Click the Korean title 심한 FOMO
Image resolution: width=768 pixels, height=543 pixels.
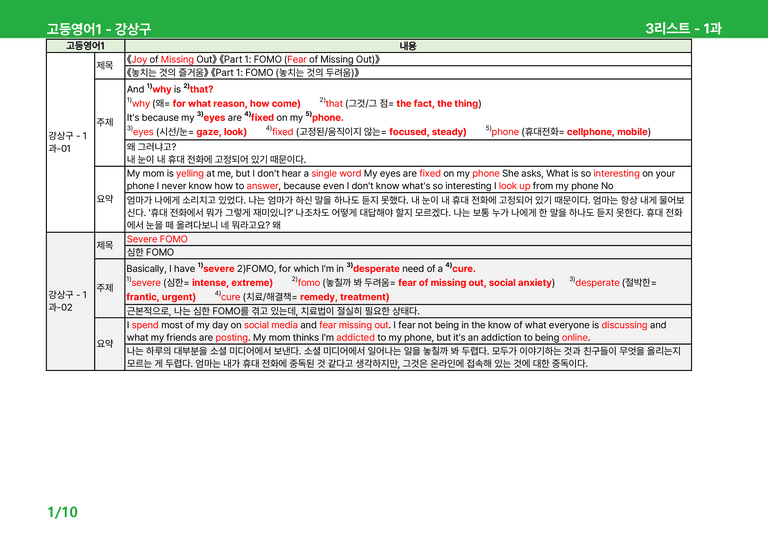click(150, 252)
